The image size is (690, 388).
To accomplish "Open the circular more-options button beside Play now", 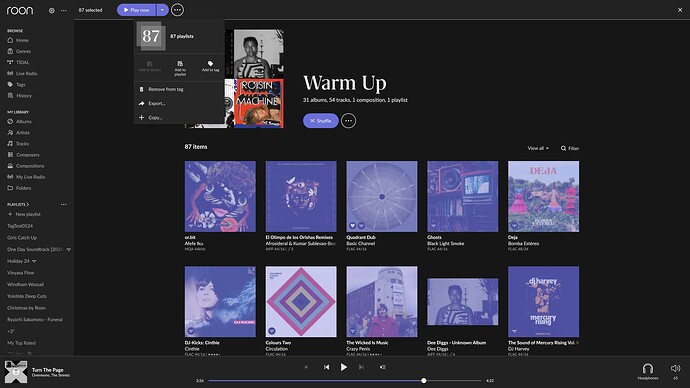I will coord(177,10).
